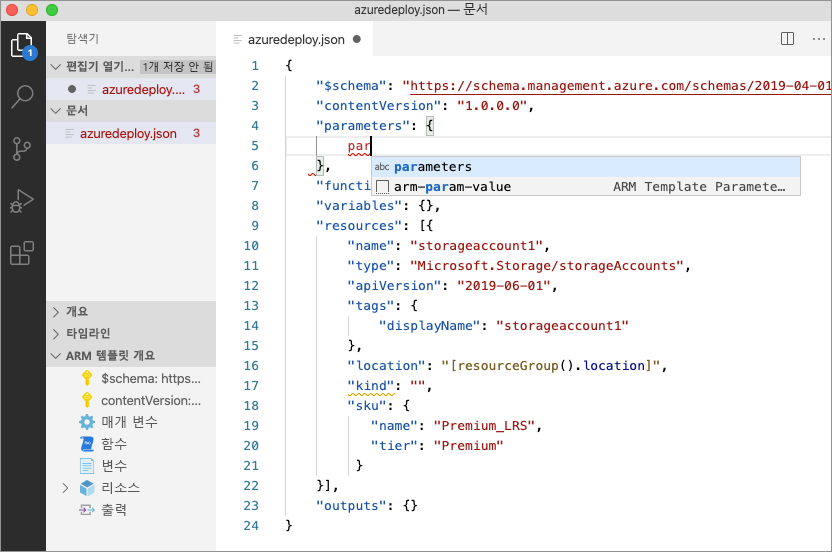Collapse the 문서 folder section
Screen dimensions: 832x552
click(x=56, y=110)
